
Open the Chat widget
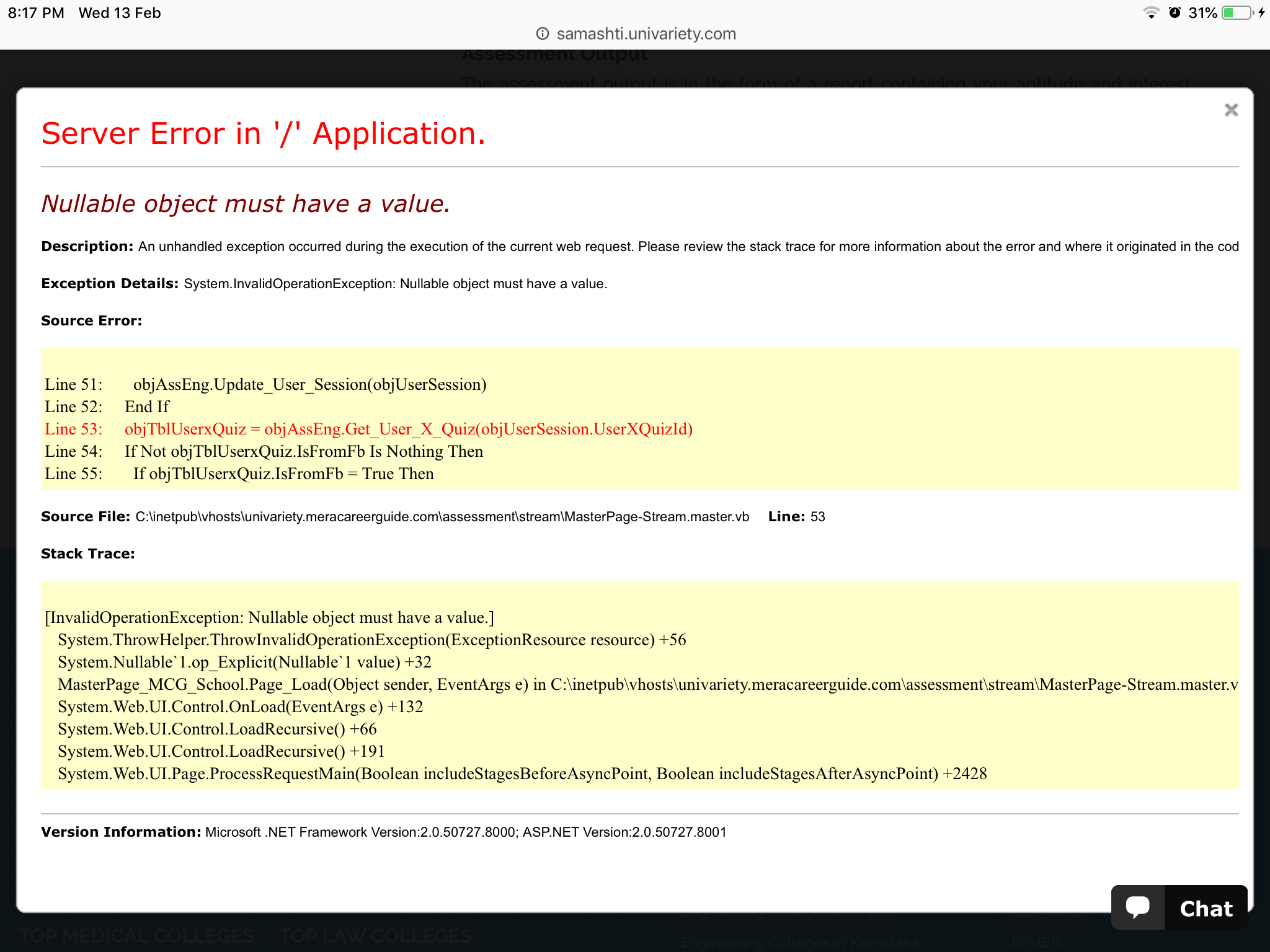point(1179,907)
